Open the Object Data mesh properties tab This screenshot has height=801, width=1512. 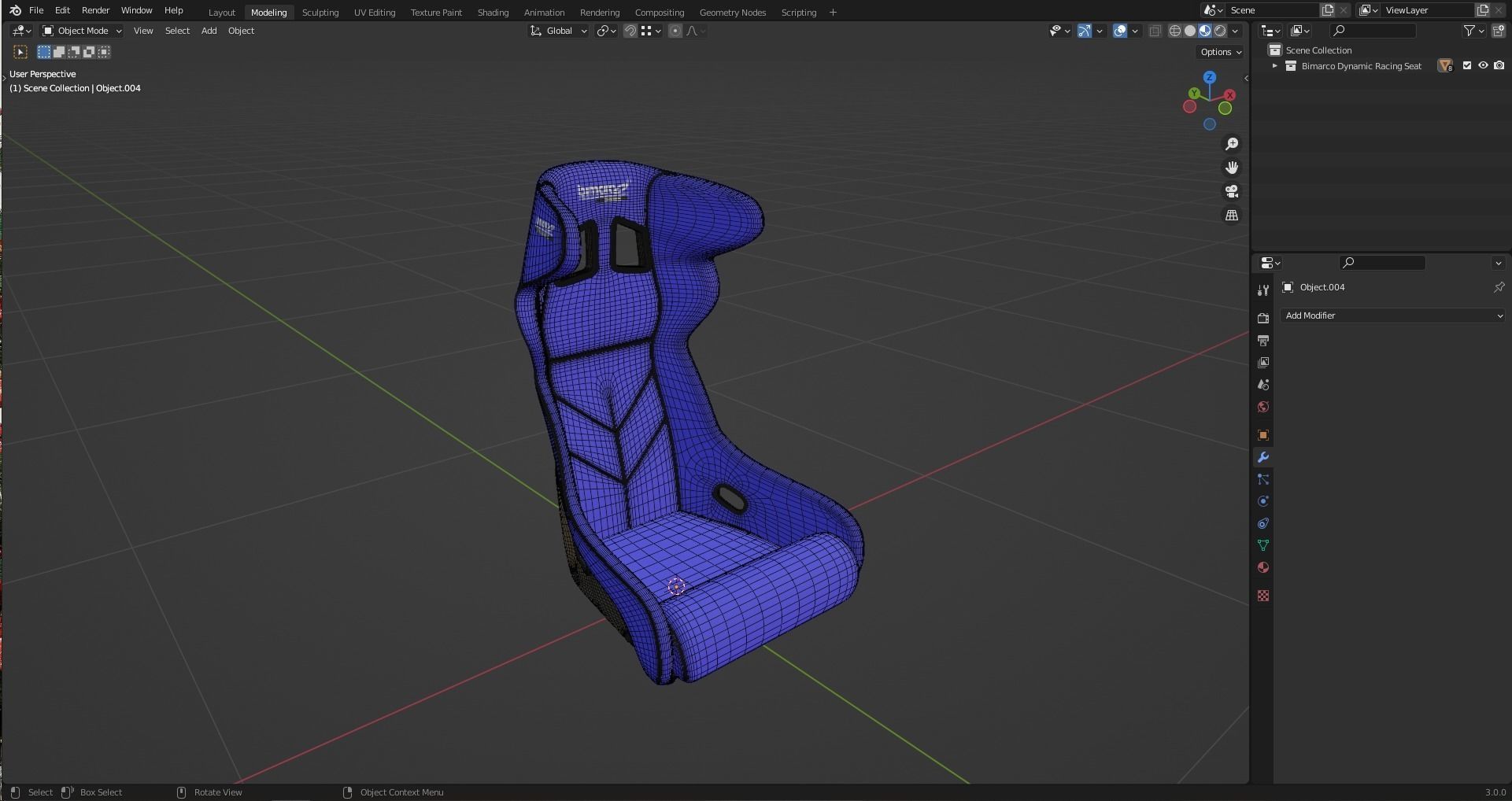tap(1263, 545)
